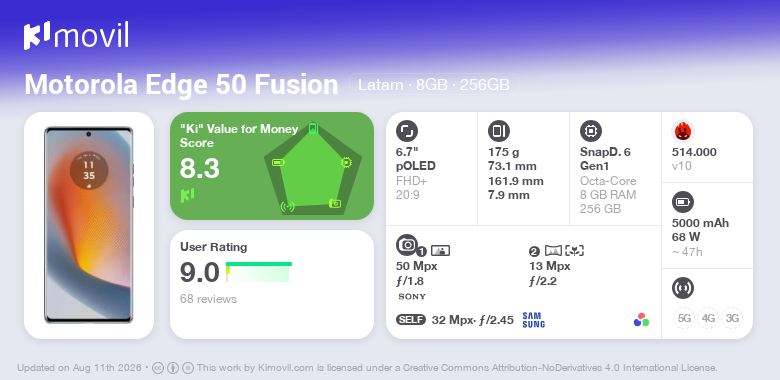Open the 68 reviews link
This screenshot has height=380, width=780.
coord(208,299)
